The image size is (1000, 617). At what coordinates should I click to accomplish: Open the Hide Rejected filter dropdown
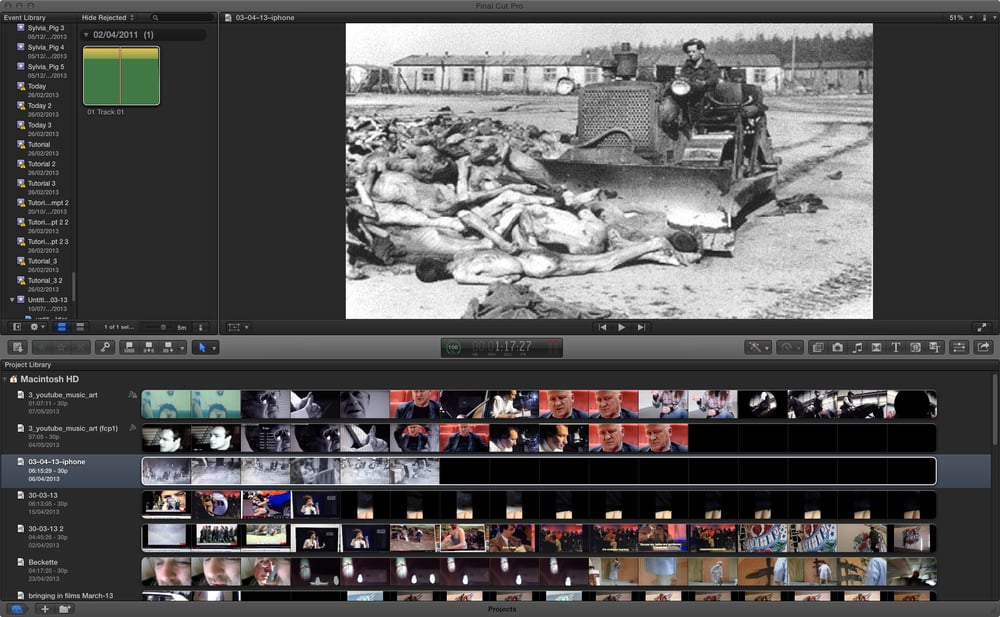pyautogui.click(x=108, y=18)
